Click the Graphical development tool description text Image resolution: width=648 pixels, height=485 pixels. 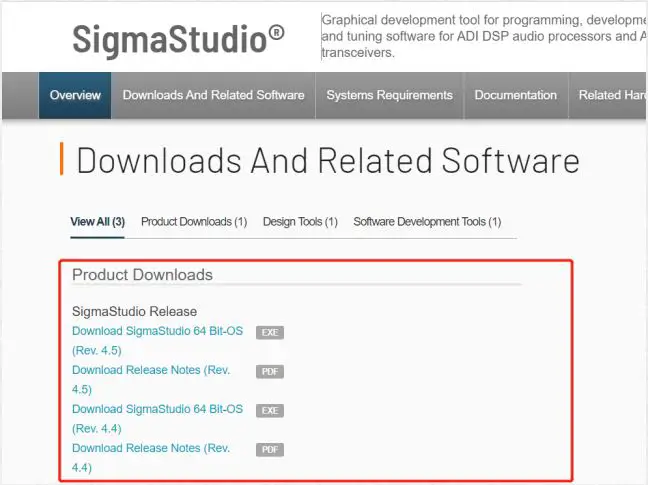pos(484,36)
